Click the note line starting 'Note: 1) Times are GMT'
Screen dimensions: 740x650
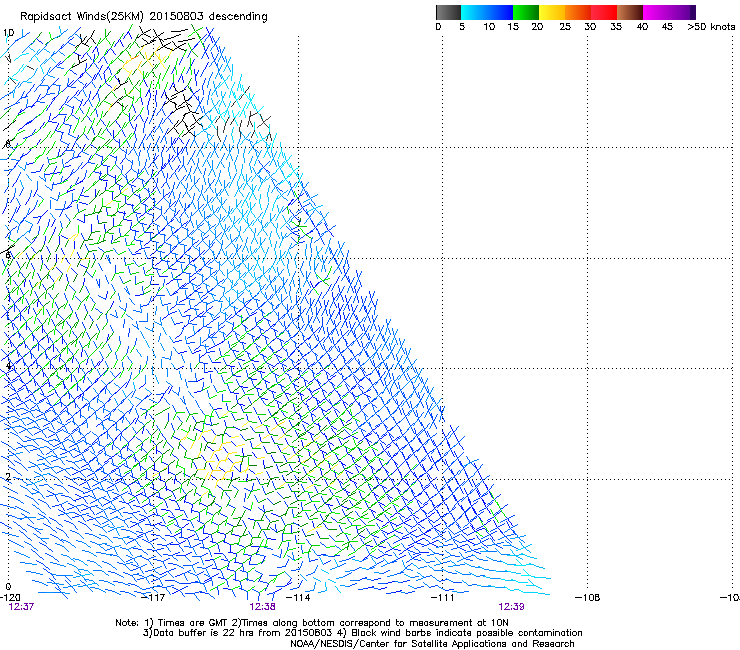[x=312, y=623]
